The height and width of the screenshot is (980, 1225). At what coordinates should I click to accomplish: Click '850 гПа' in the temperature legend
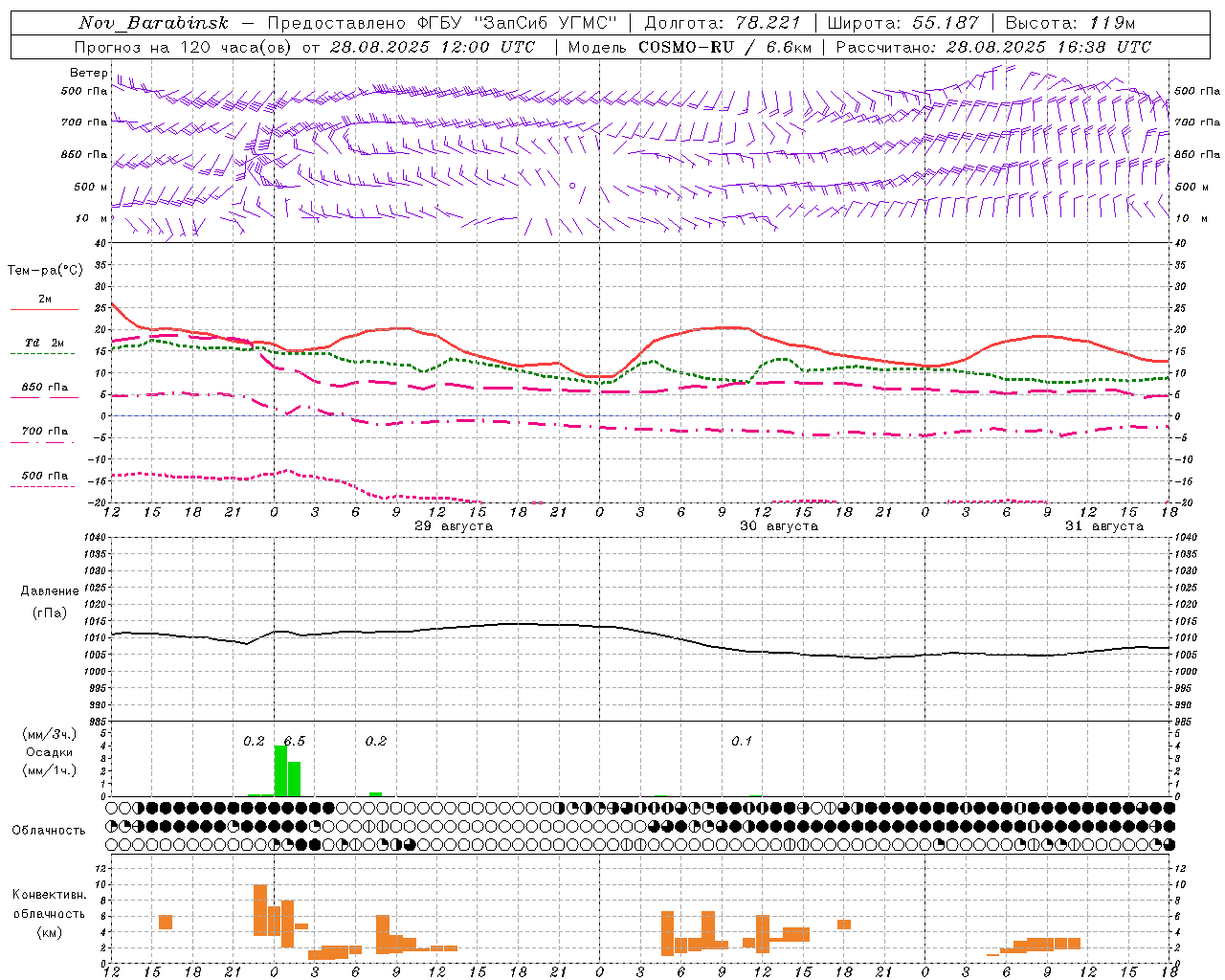point(45,388)
